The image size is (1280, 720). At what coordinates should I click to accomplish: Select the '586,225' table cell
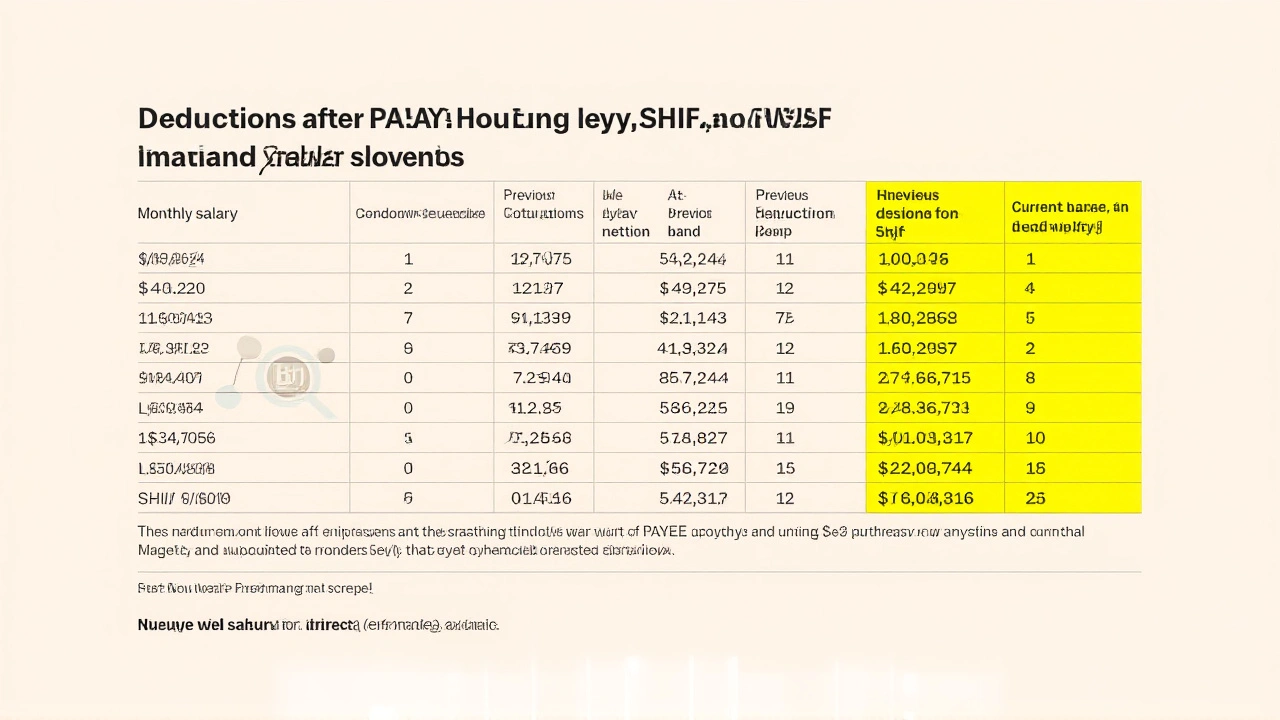pos(692,408)
